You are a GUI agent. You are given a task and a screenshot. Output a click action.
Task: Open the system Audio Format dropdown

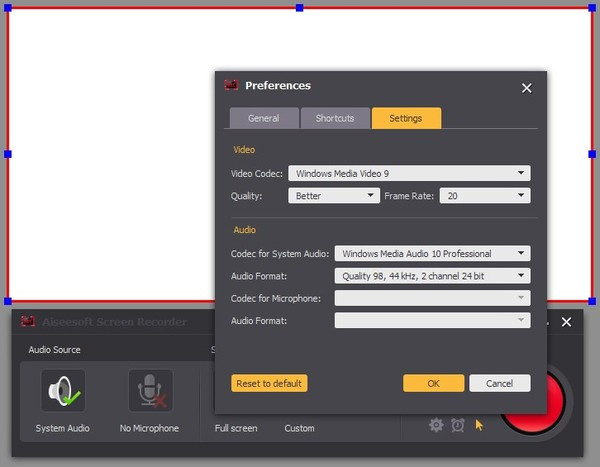click(432, 275)
